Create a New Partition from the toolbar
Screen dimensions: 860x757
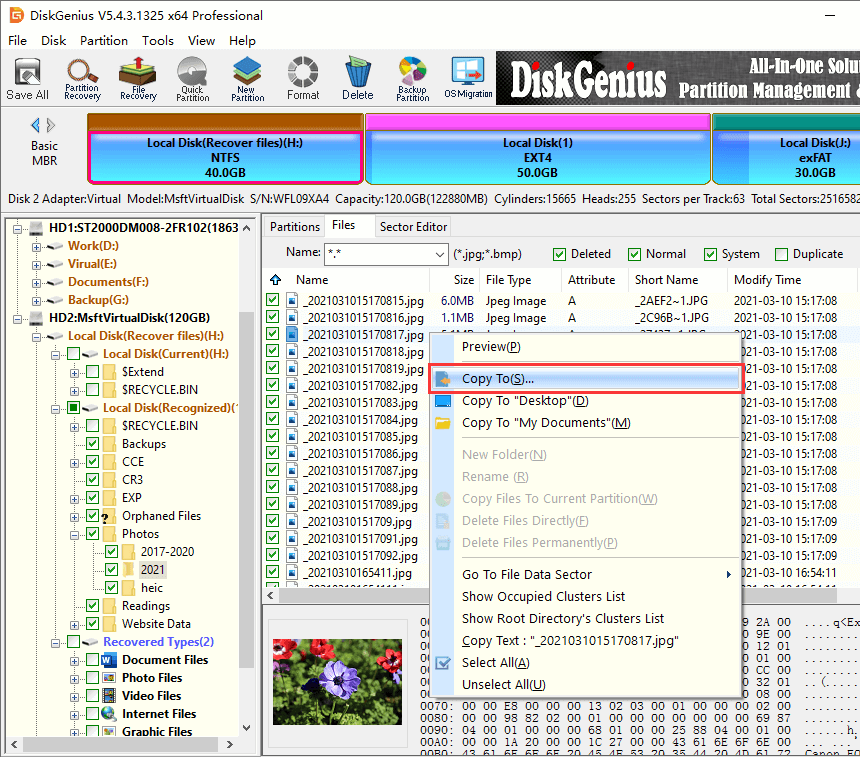click(x=247, y=78)
